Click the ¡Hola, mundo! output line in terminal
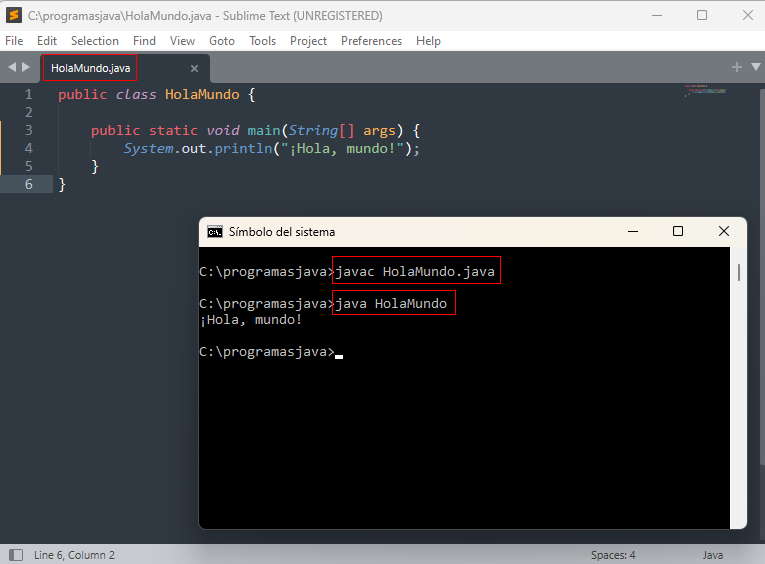Image resolution: width=765 pixels, height=564 pixels. pos(251,320)
